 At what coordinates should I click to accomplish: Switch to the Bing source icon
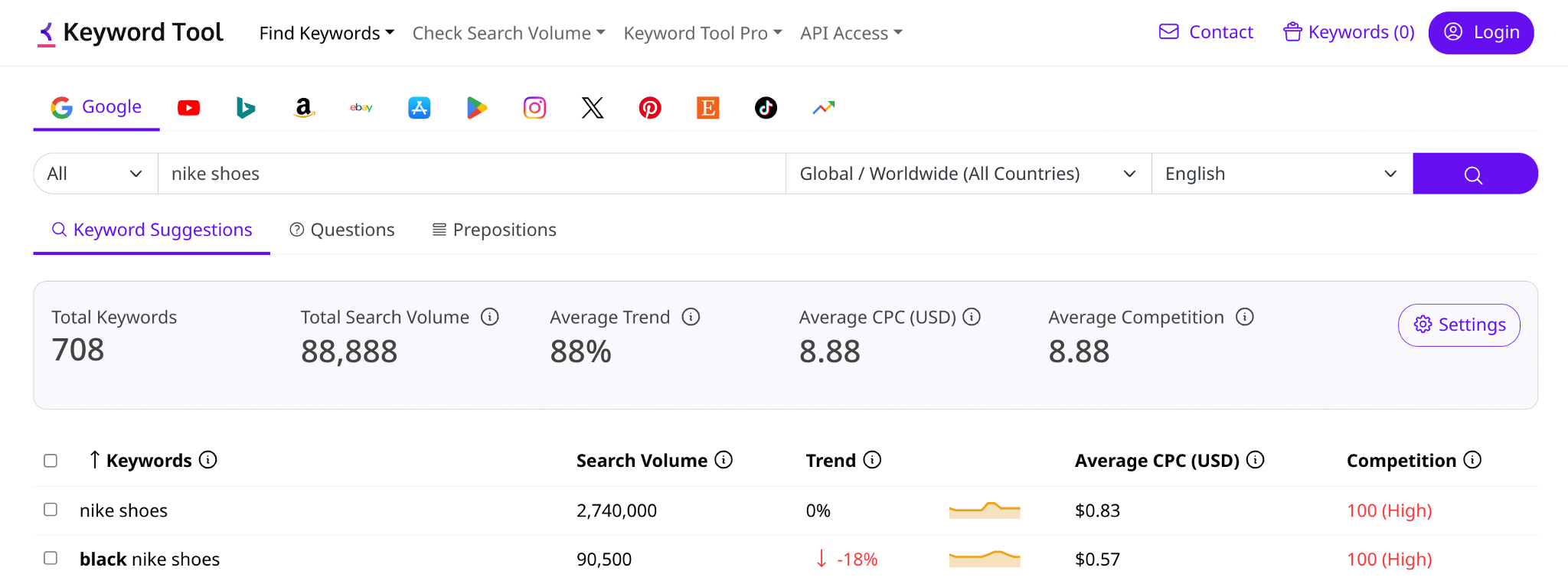(x=246, y=108)
